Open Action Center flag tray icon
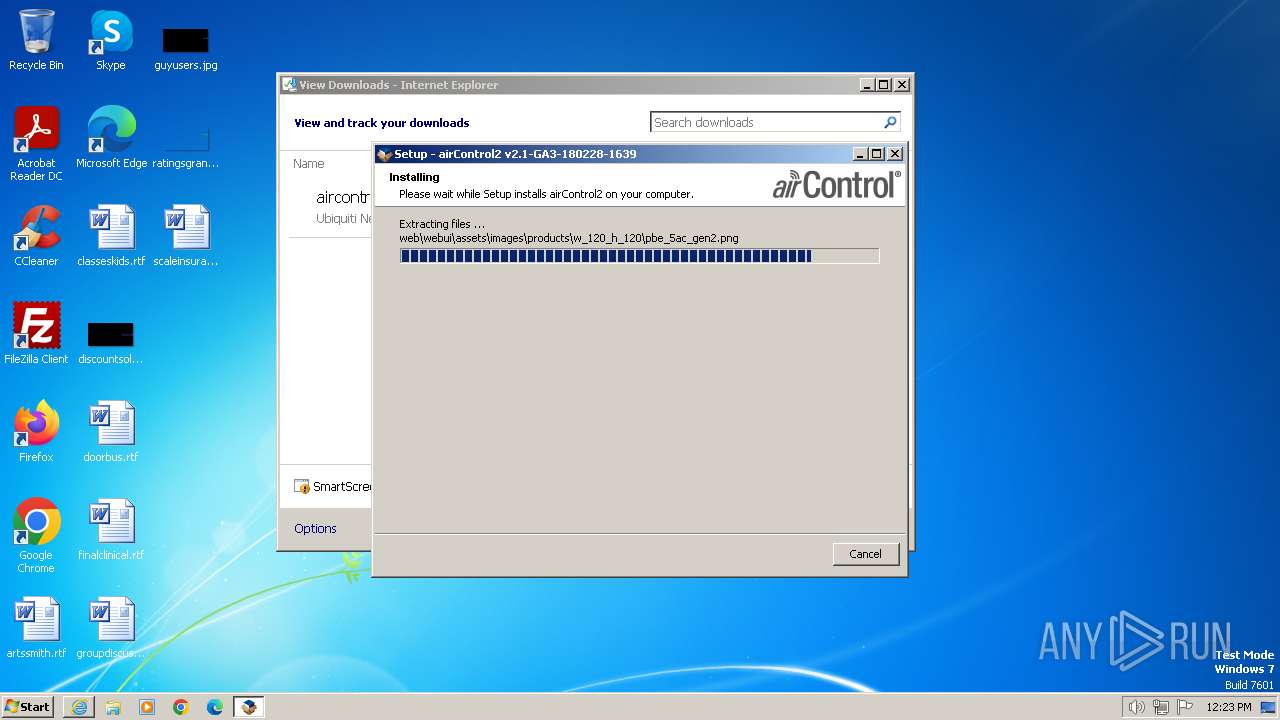The width and height of the screenshot is (1280, 720). point(1185,707)
